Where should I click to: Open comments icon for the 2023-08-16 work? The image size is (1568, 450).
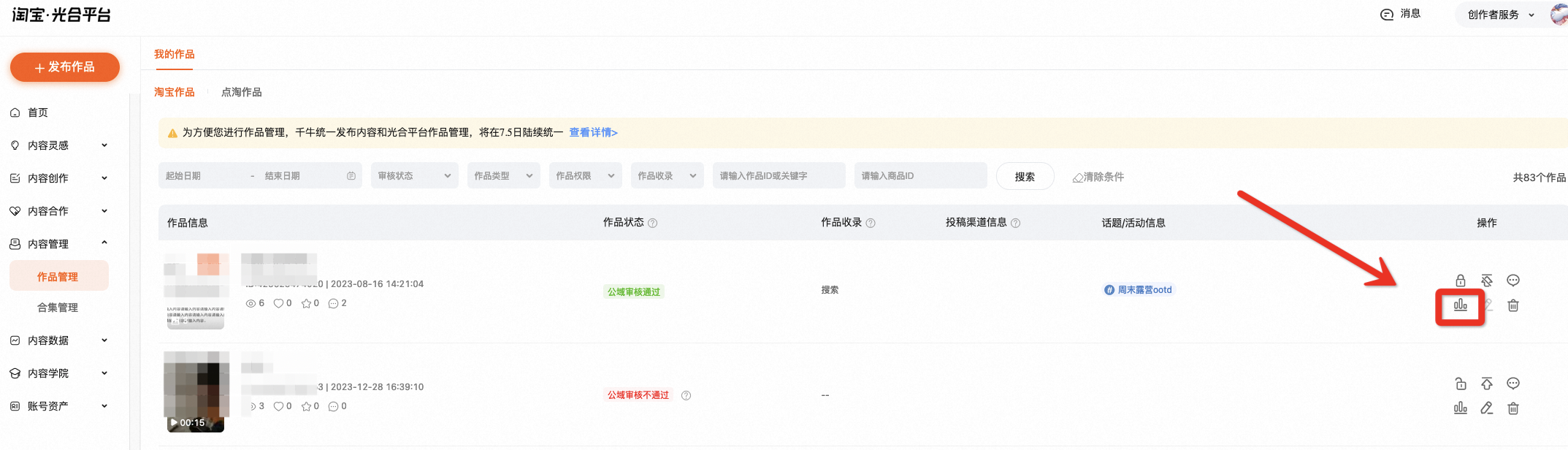pyautogui.click(x=1513, y=281)
